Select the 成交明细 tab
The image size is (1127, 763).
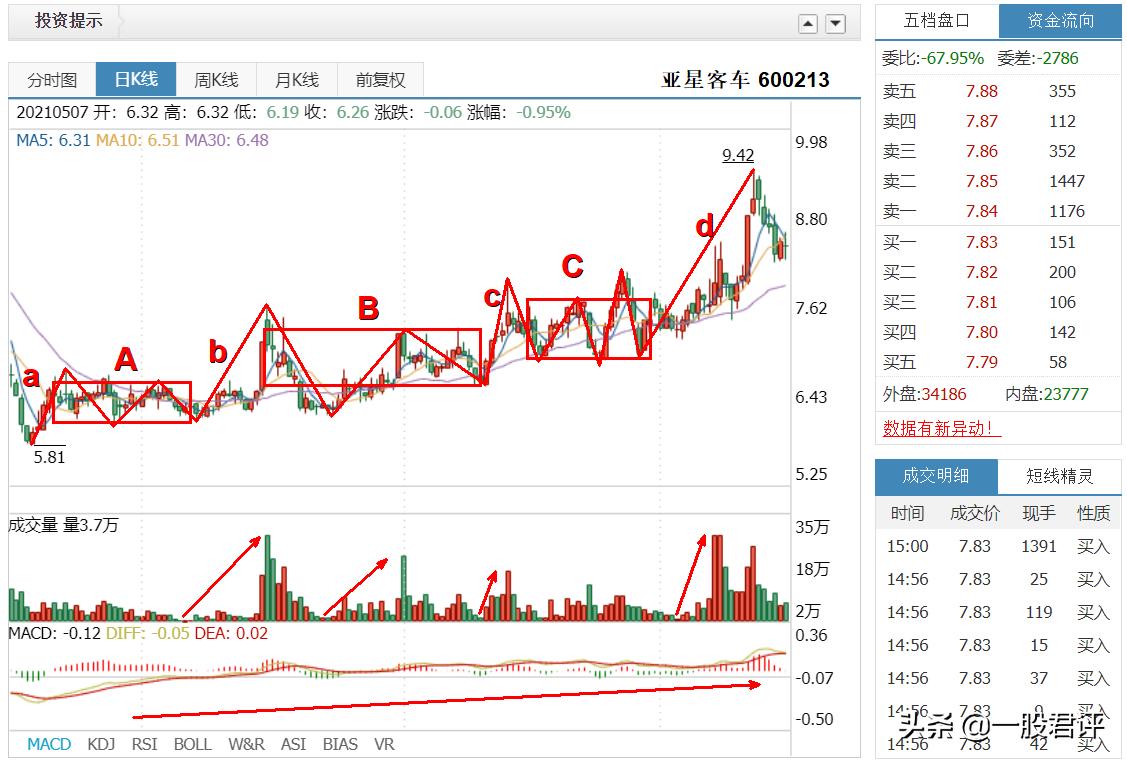coord(937,476)
